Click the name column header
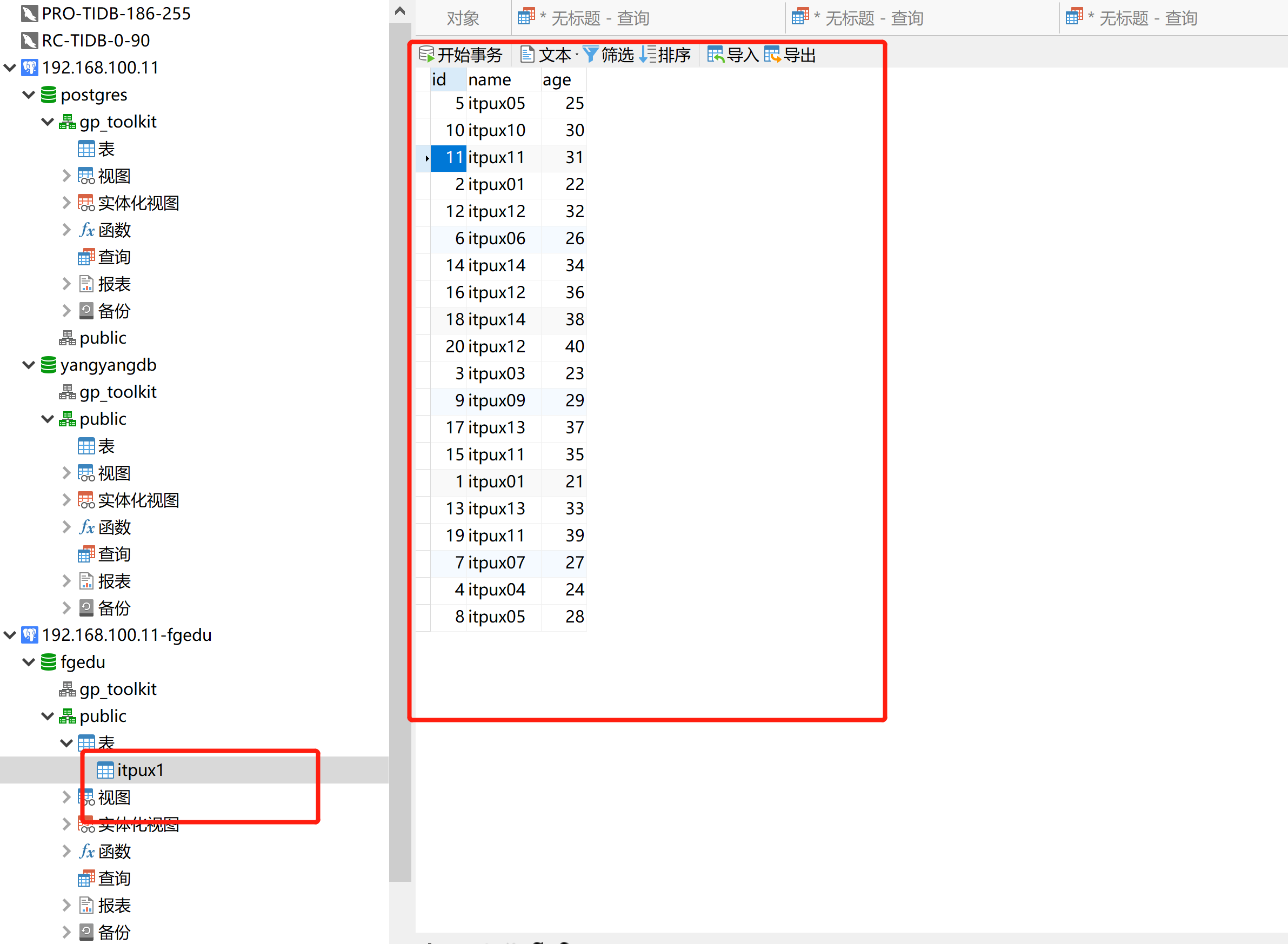Viewport: 1288px width, 944px height. (x=503, y=79)
